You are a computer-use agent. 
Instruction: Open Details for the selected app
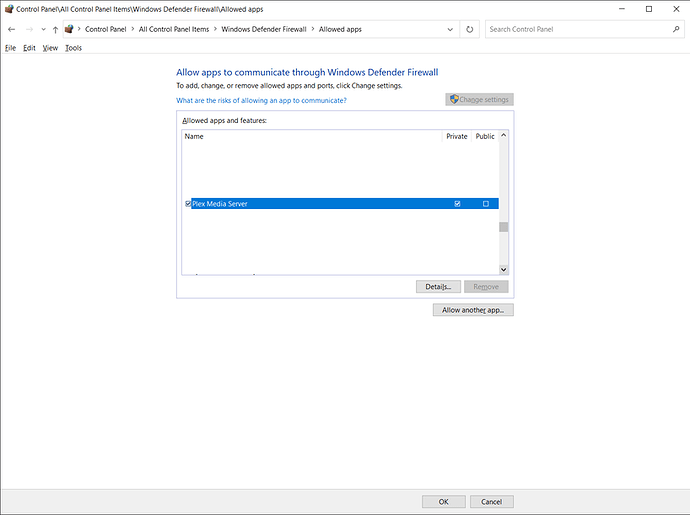[438, 287]
